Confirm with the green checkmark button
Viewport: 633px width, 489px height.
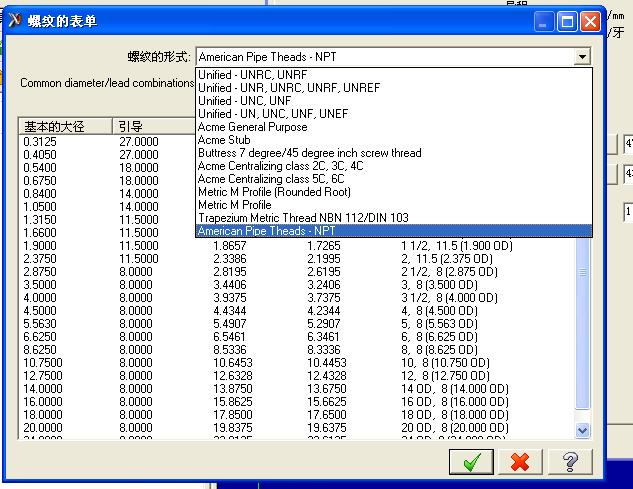(471, 462)
